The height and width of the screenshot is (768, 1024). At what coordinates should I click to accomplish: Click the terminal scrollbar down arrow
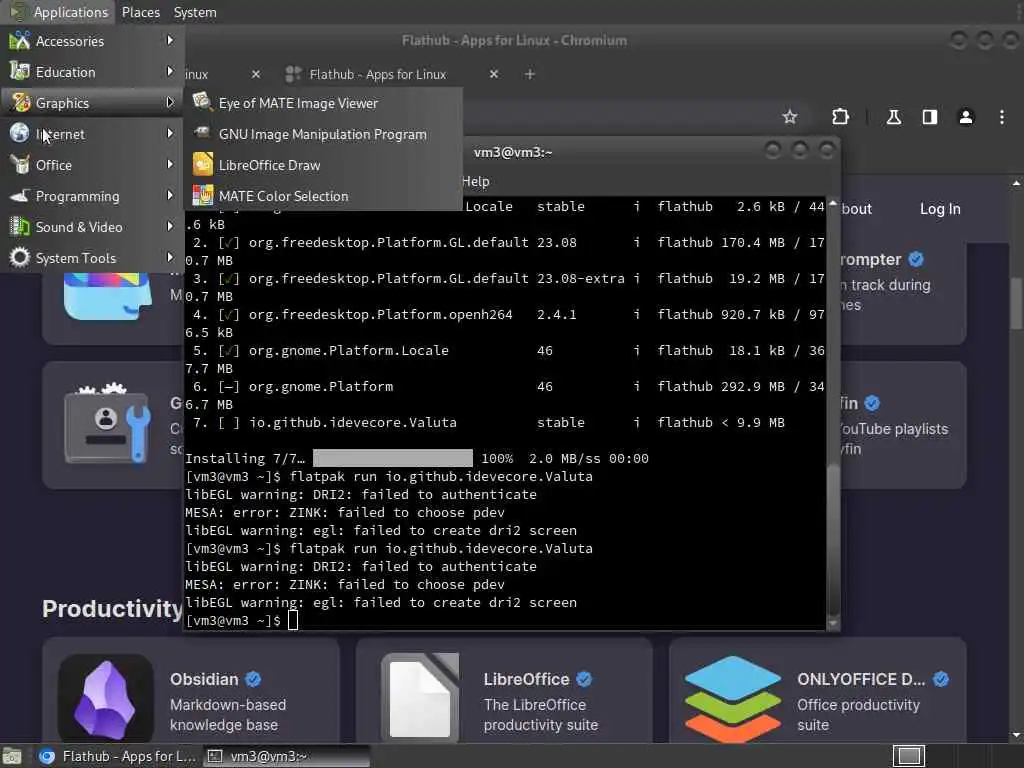coord(833,624)
